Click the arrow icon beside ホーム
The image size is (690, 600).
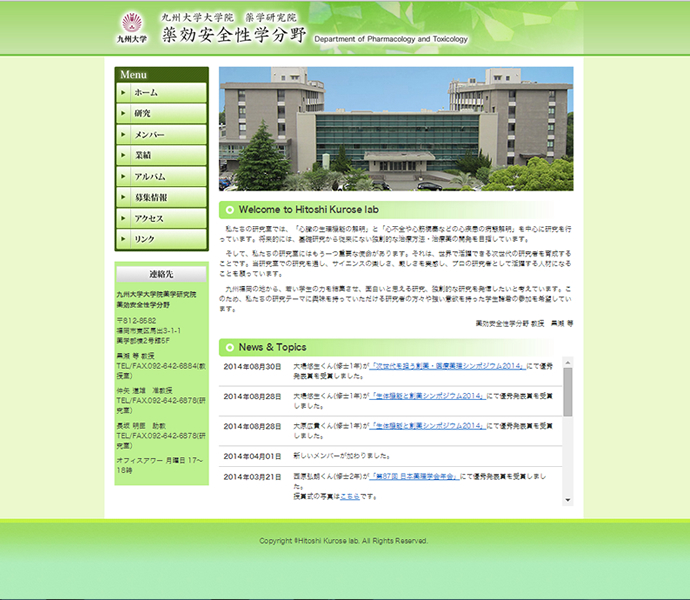click(123, 92)
